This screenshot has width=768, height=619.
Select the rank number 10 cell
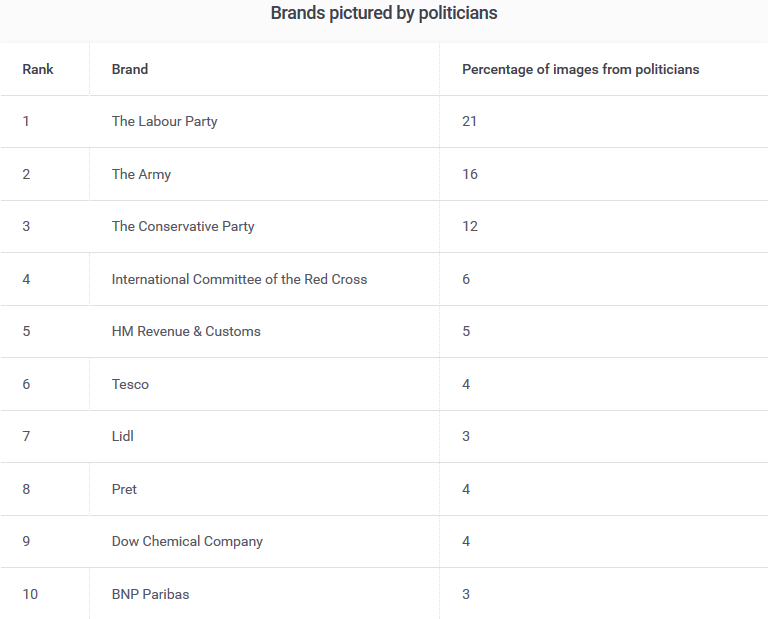coord(30,594)
